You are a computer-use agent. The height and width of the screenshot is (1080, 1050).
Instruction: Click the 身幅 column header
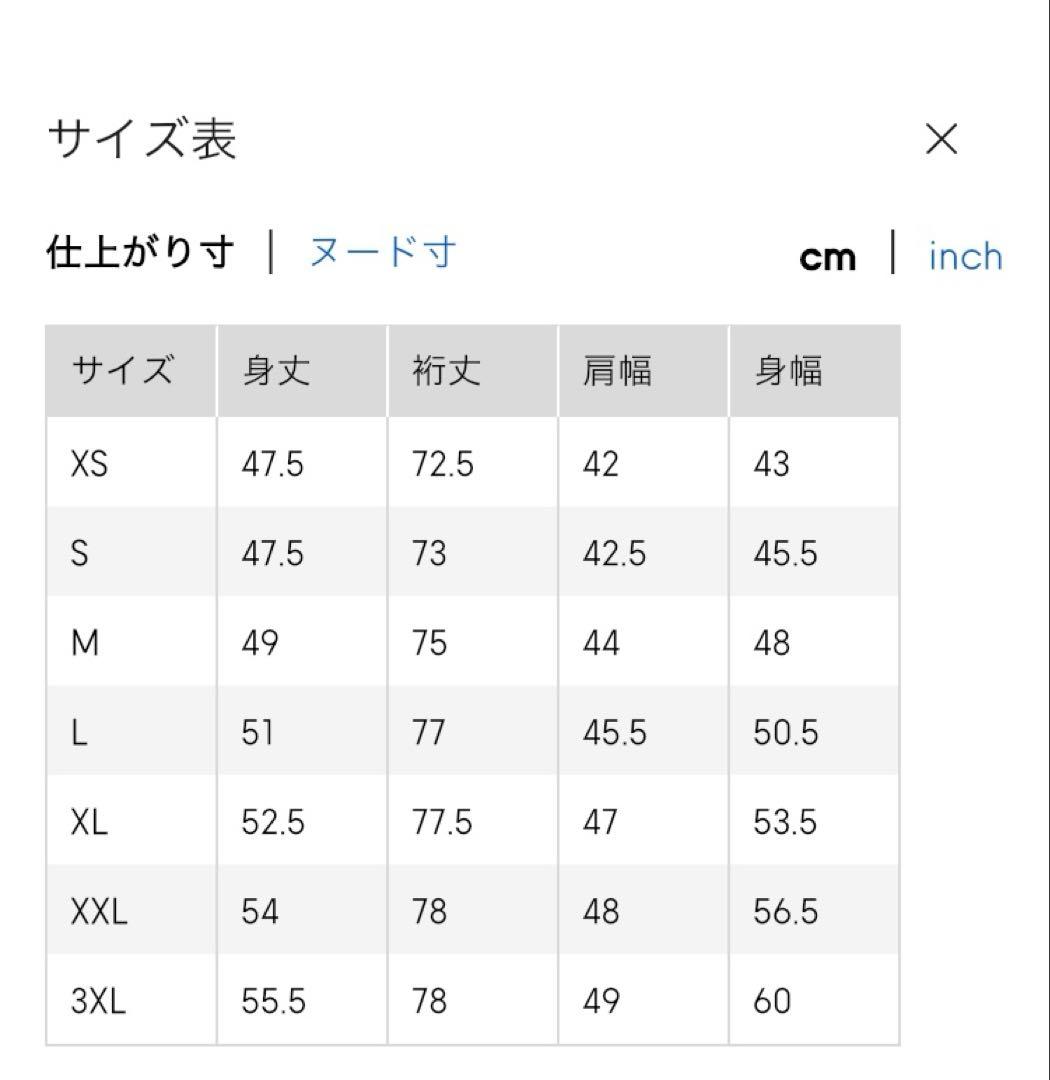(x=788, y=371)
